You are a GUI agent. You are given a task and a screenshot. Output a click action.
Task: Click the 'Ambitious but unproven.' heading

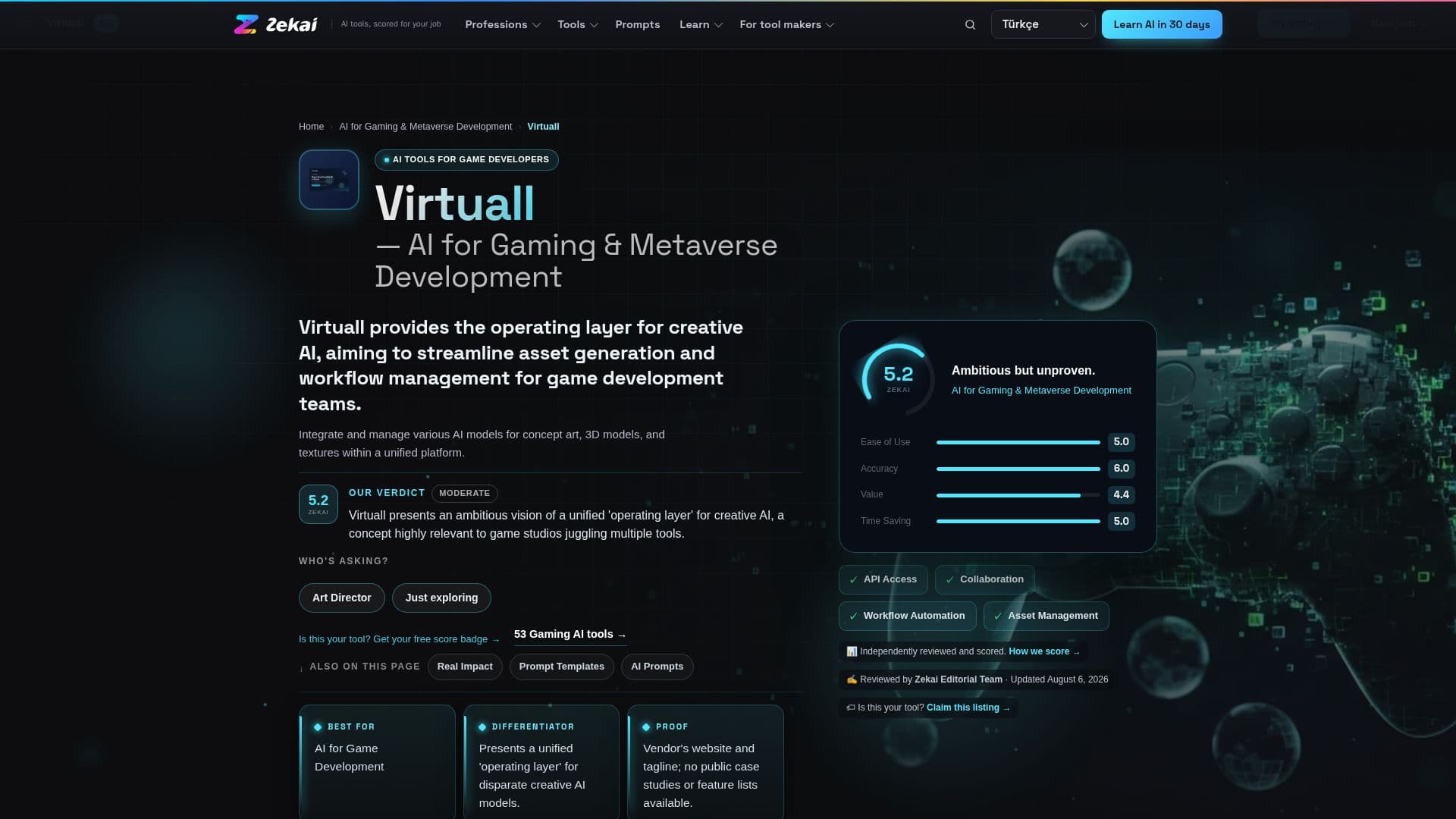pyautogui.click(x=1023, y=371)
